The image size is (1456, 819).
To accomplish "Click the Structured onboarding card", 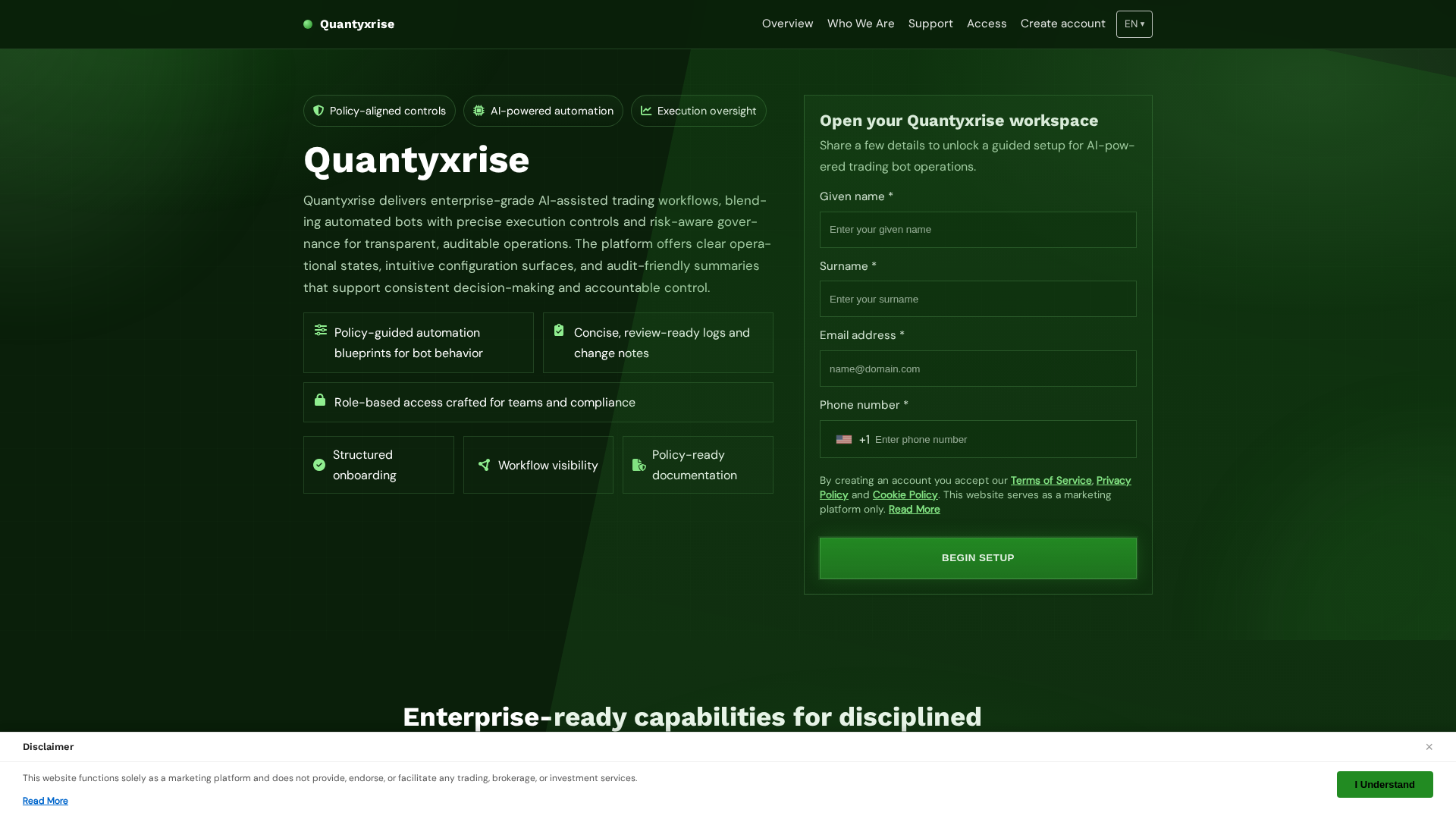I will click(378, 465).
